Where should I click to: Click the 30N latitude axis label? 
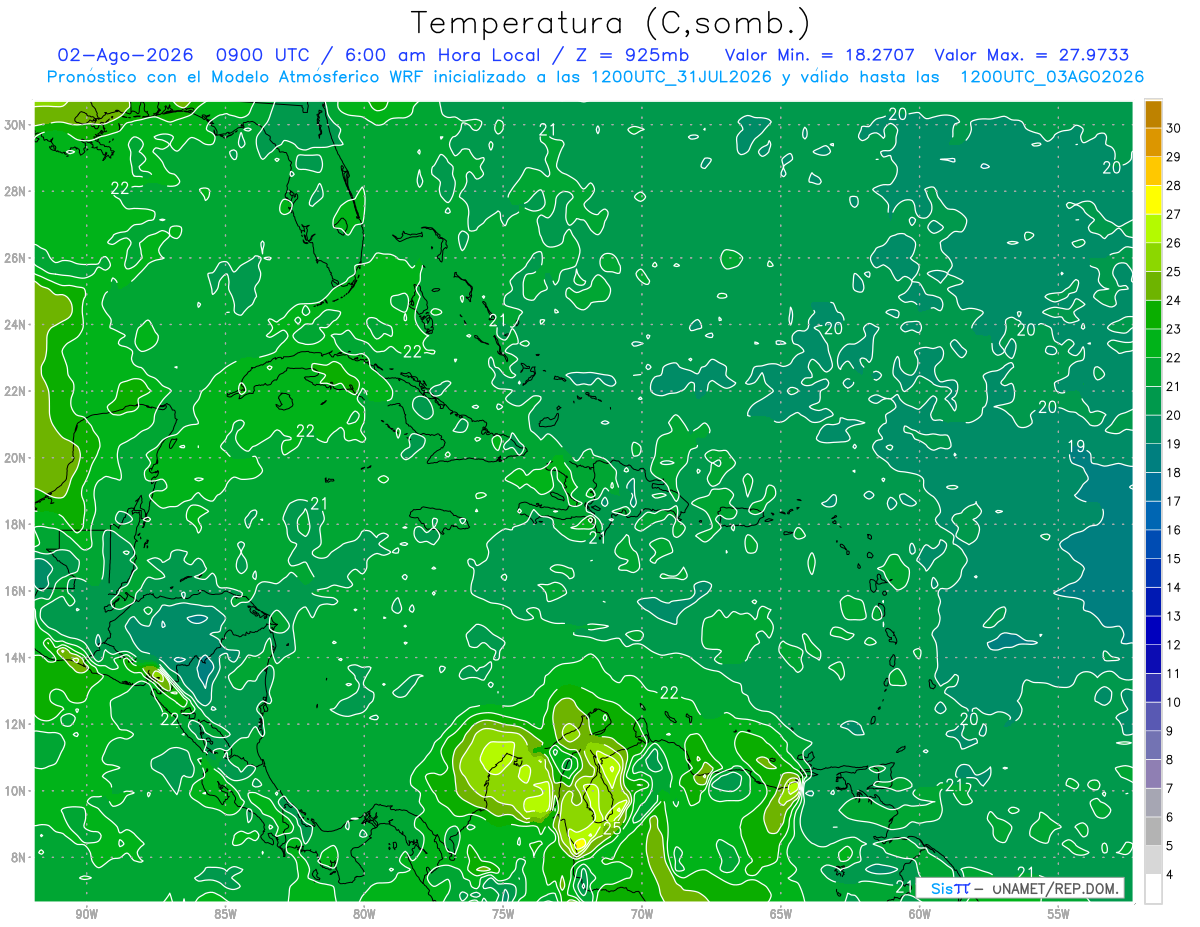[17, 125]
